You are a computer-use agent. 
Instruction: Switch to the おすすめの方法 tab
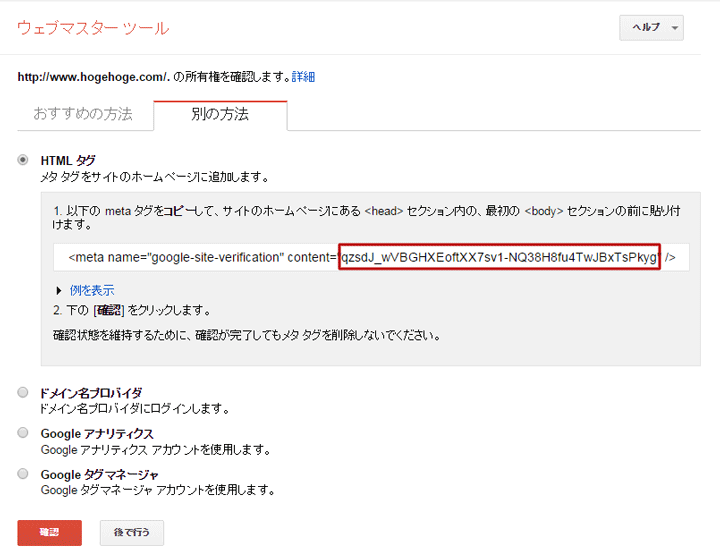click(84, 114)
